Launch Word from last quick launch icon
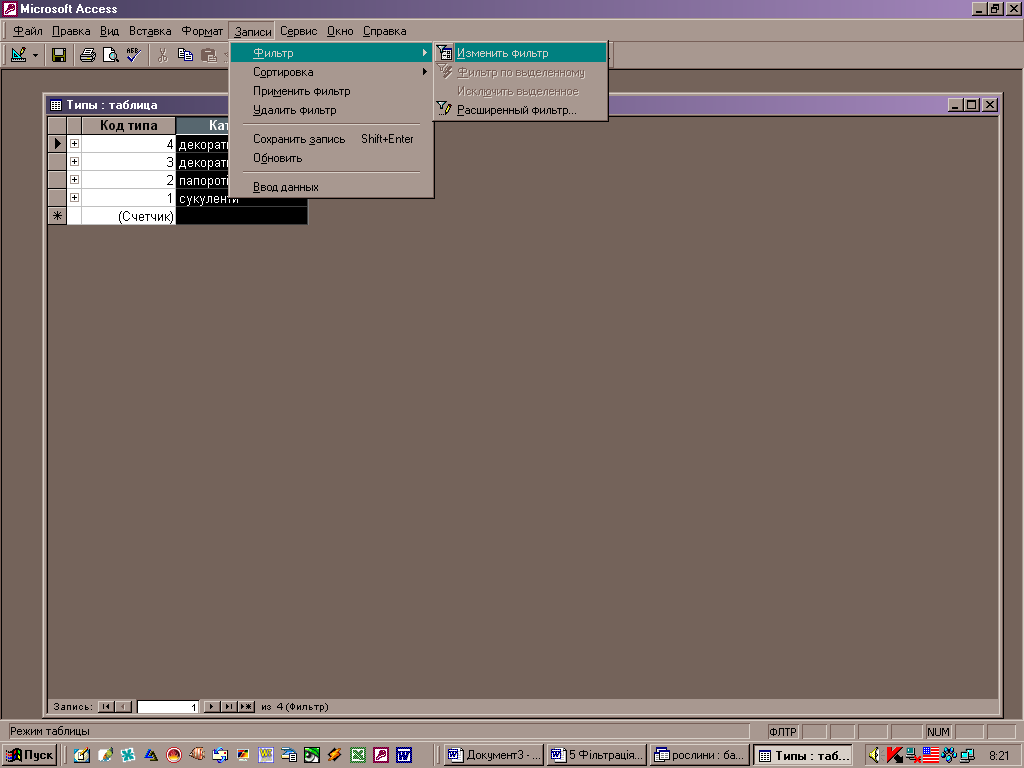1024x768 pixels. tap(404, 756)
